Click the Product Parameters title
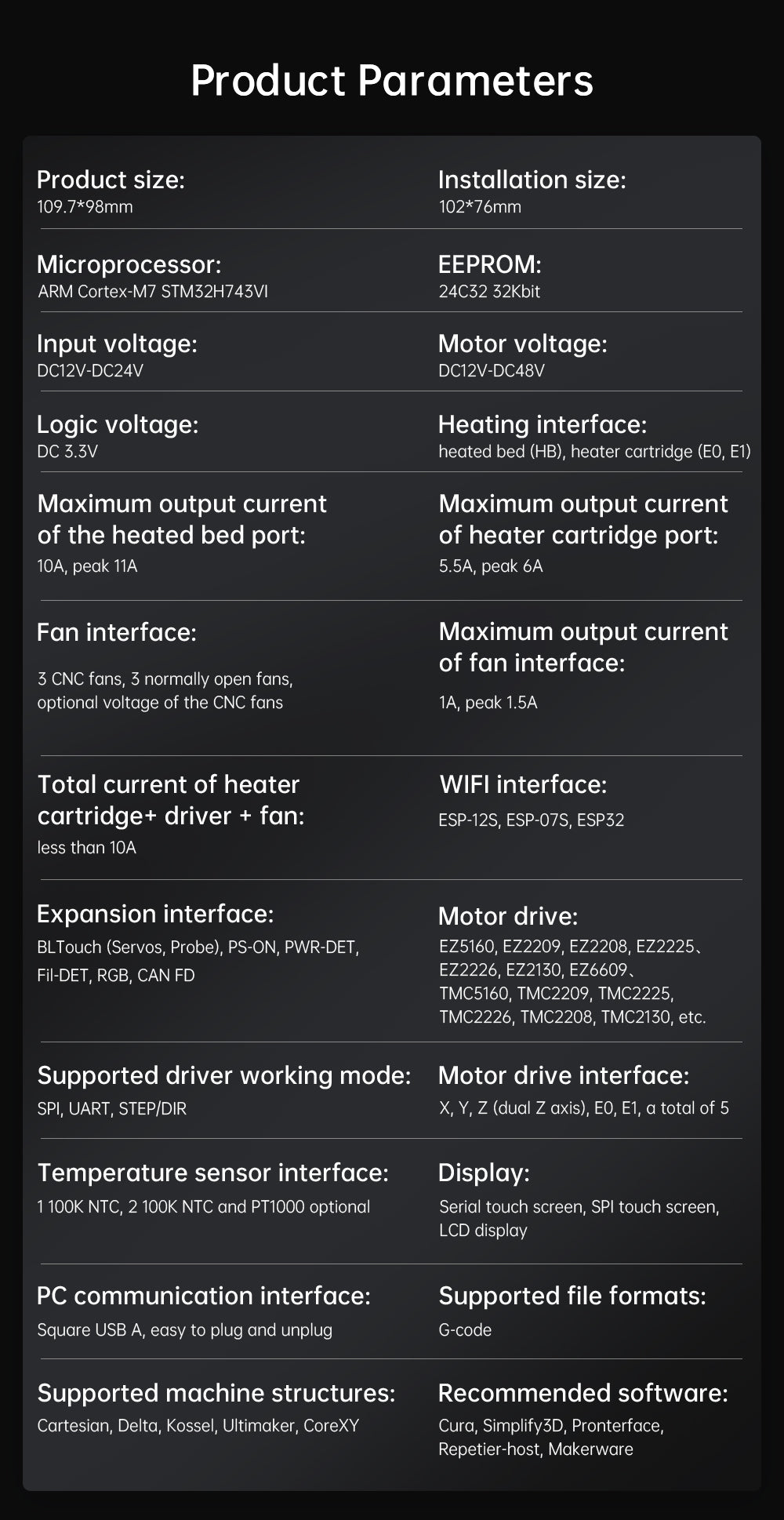The image size is (784, 1520). coord(392,81)
